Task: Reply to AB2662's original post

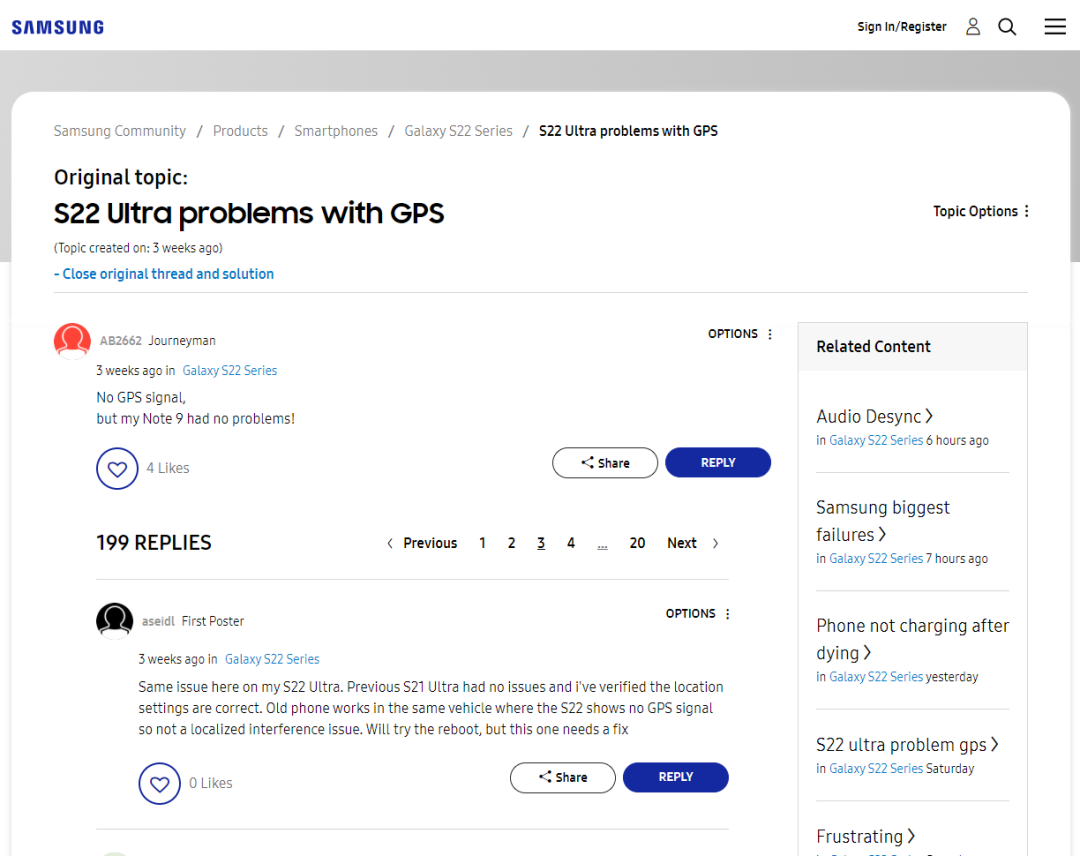Action: coord(718,463)
